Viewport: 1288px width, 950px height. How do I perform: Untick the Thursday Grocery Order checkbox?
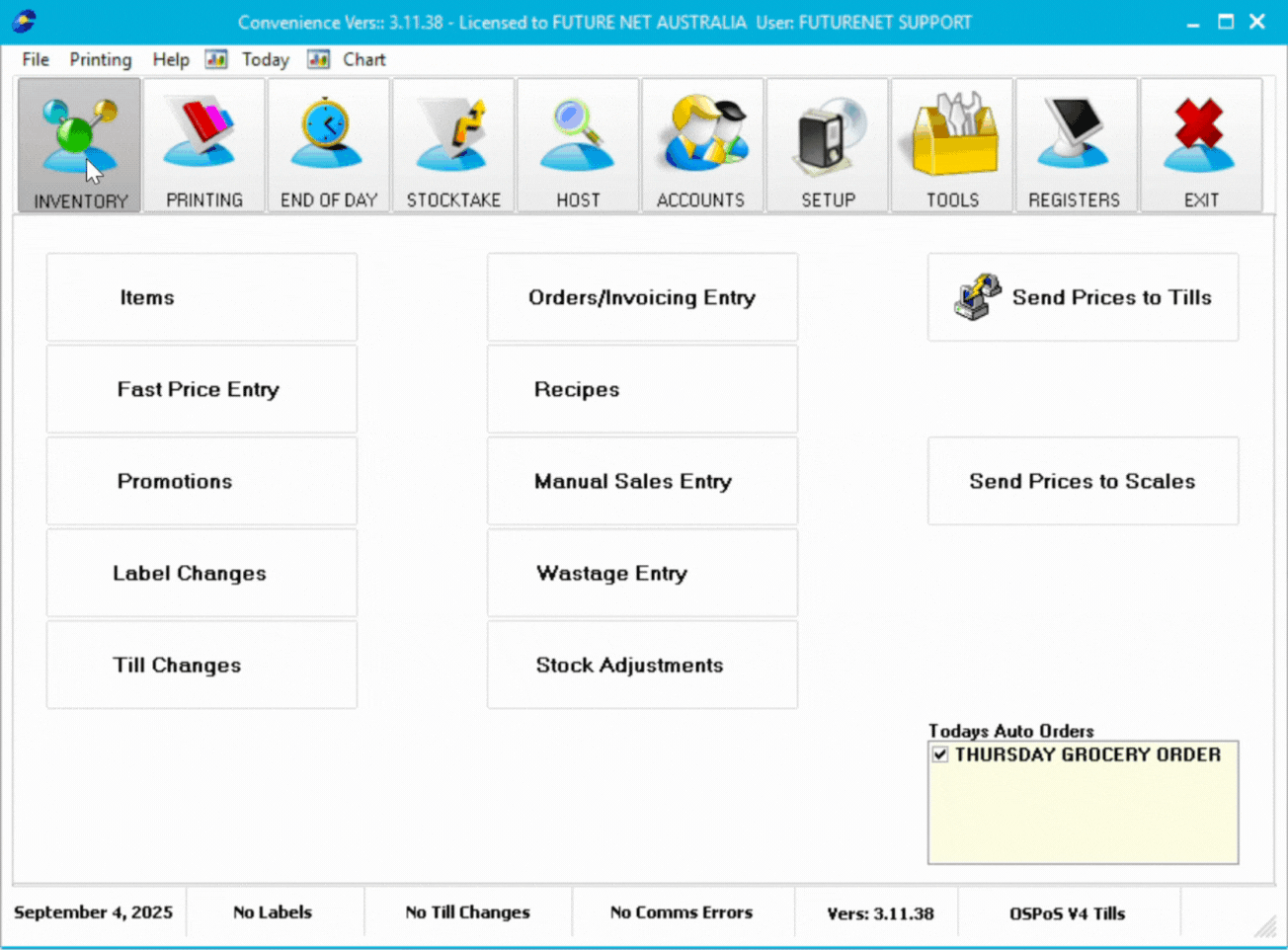point(940,754)
